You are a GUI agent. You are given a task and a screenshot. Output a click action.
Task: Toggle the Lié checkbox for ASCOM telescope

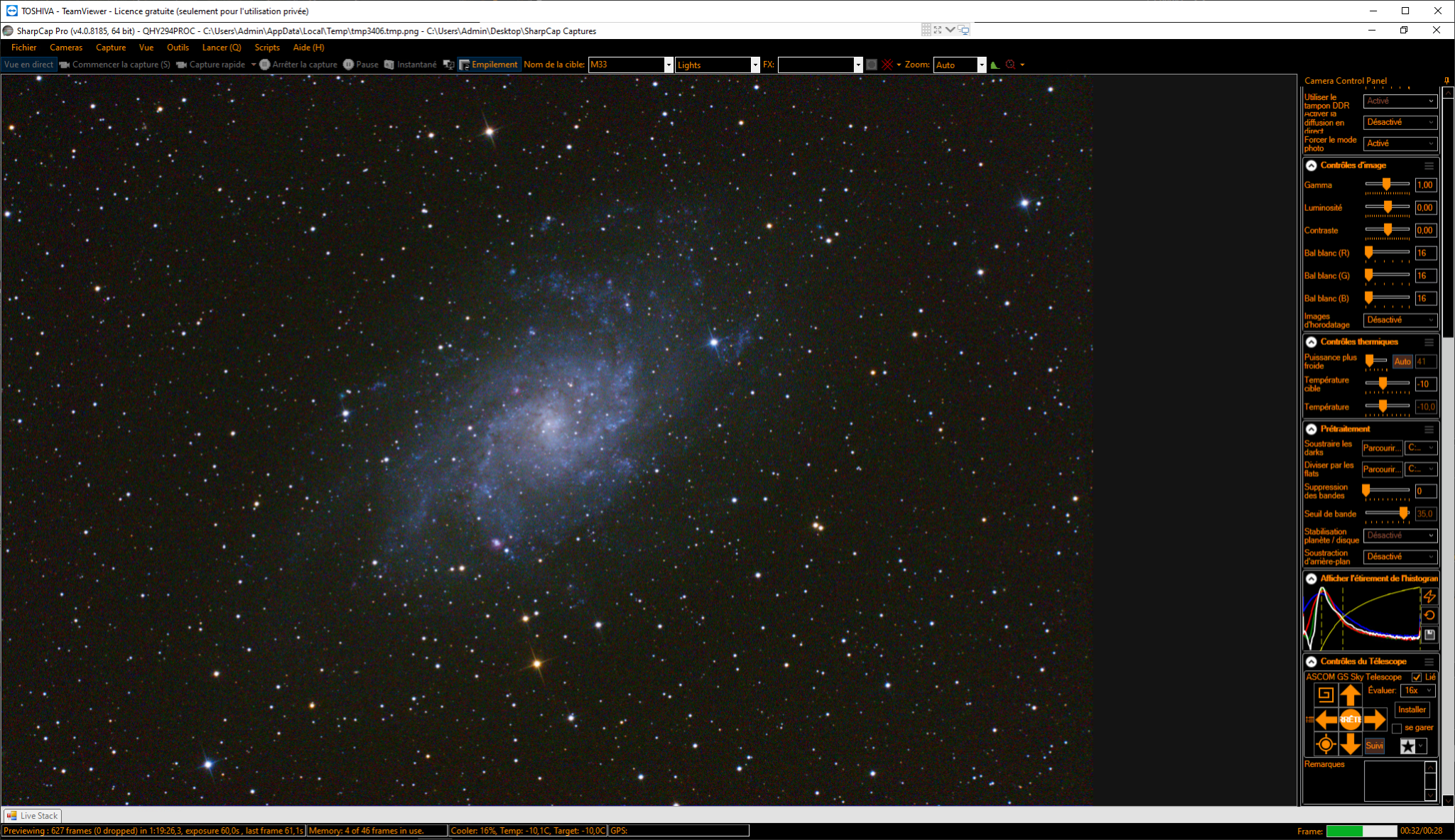click(x=1417, y=677)
